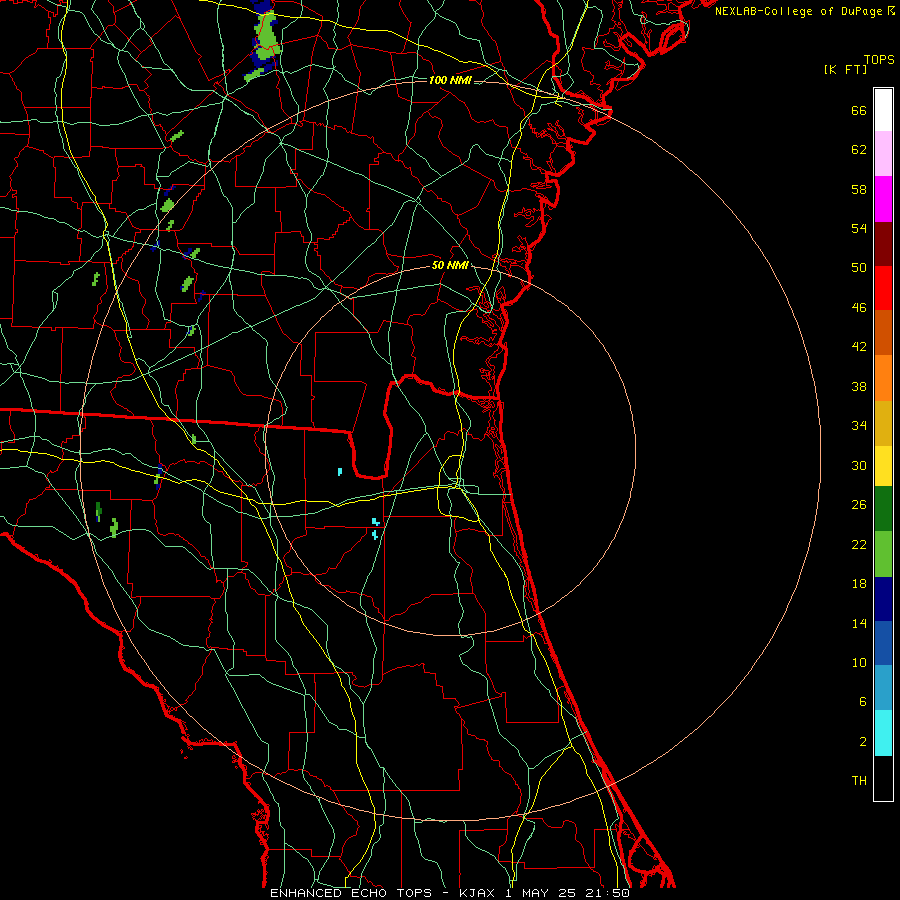This screenshot has width=900, height=900.
Task: Click the legend value 10
Action: point(859,662)
